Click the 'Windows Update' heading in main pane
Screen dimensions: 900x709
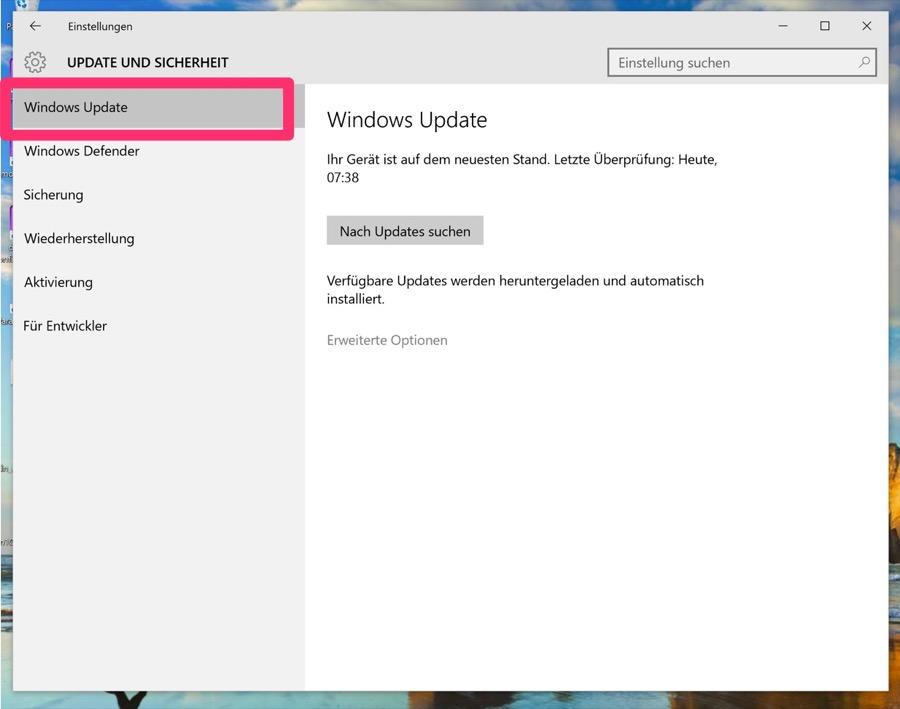pyautogui.click(x=407, y=120)
